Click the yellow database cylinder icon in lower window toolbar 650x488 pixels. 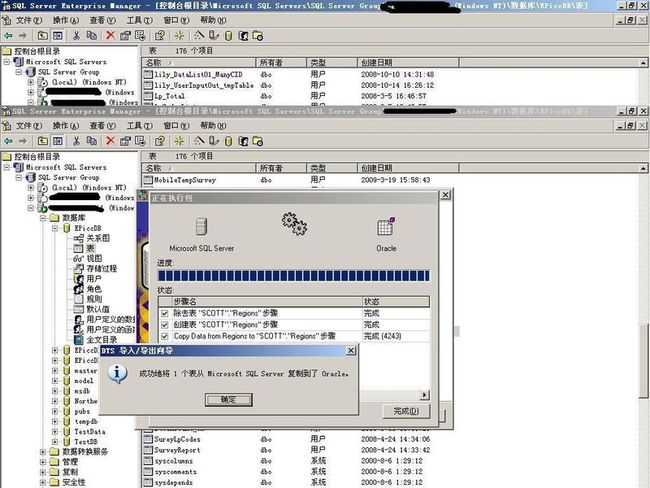[x=228, y=141]
